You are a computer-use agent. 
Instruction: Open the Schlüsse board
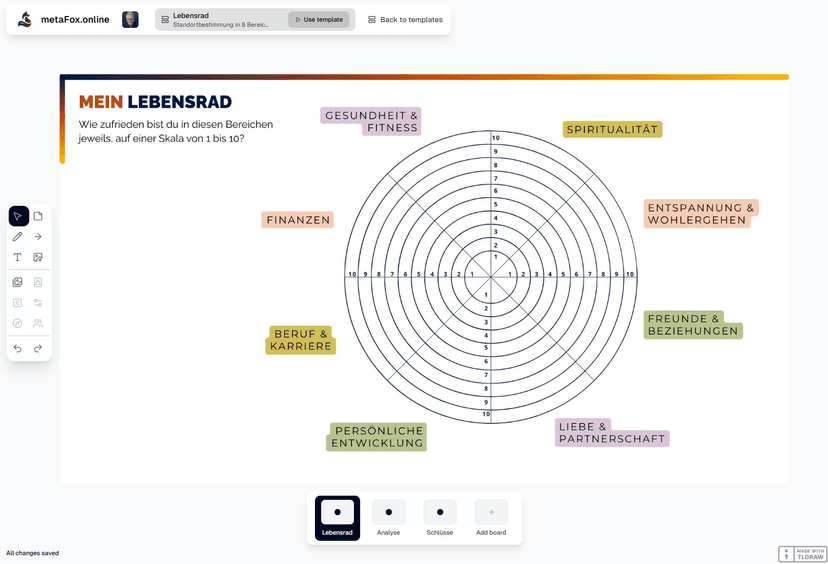click(440, 518)
